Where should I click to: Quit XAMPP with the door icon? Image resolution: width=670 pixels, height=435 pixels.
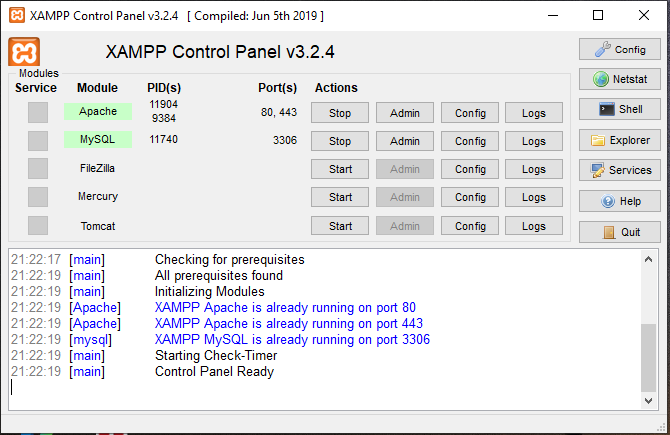620,232
